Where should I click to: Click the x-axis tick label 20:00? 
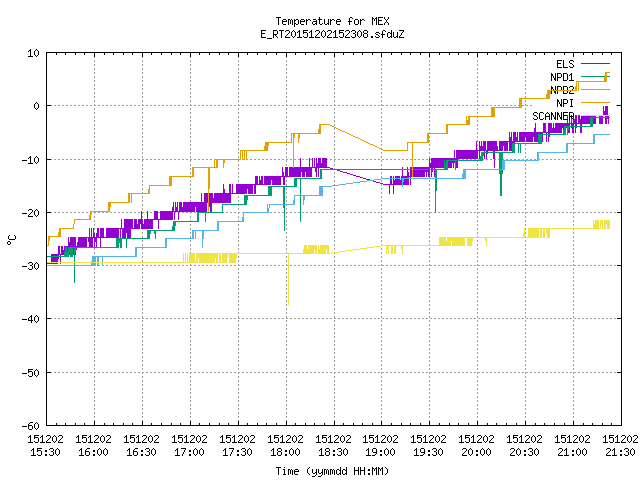click(x=476, y=452)
